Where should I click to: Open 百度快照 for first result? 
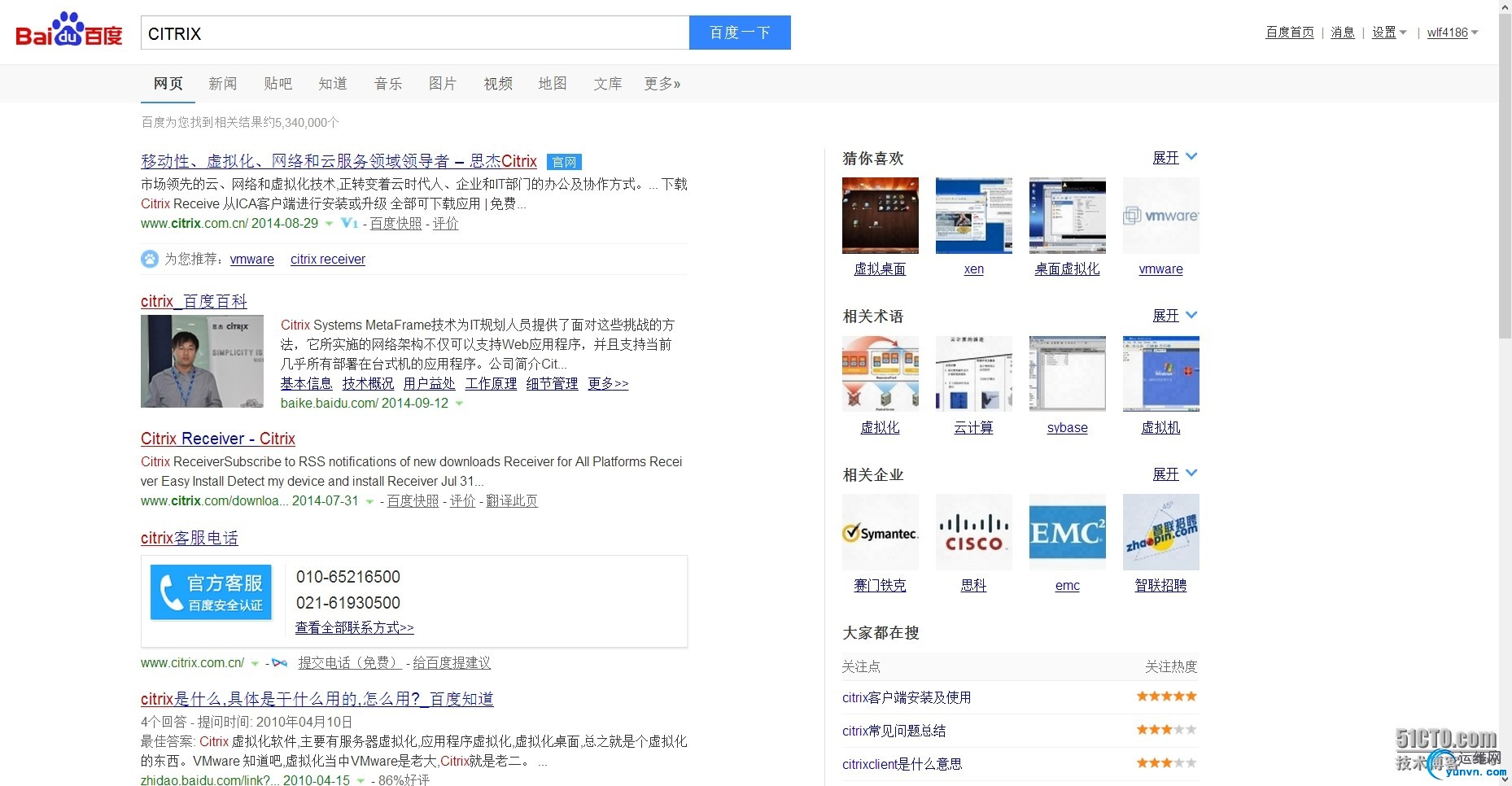pyautogui.click(x=395, y=223)
